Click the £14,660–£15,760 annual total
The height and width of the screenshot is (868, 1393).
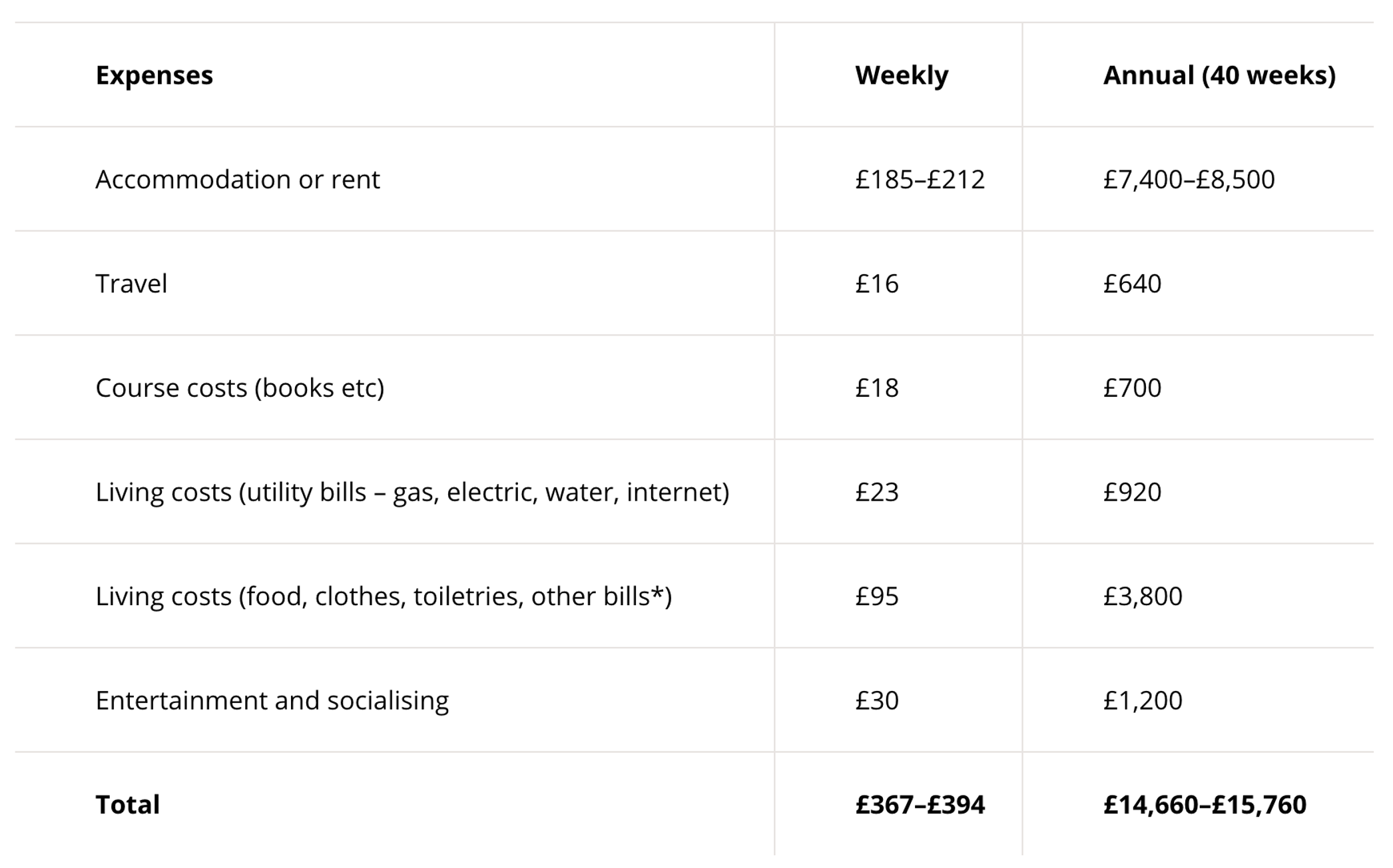[1205, 805]
